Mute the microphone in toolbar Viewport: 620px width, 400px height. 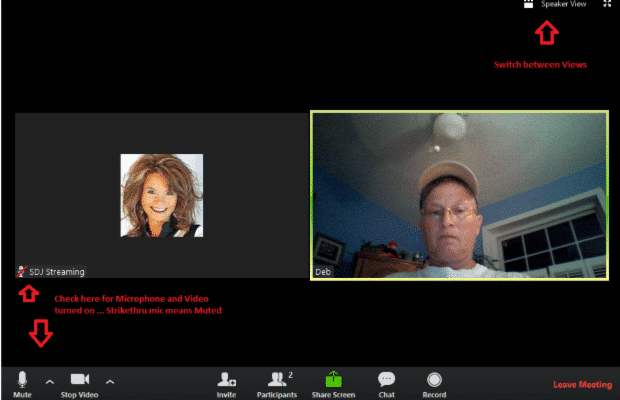pos(22,384)
